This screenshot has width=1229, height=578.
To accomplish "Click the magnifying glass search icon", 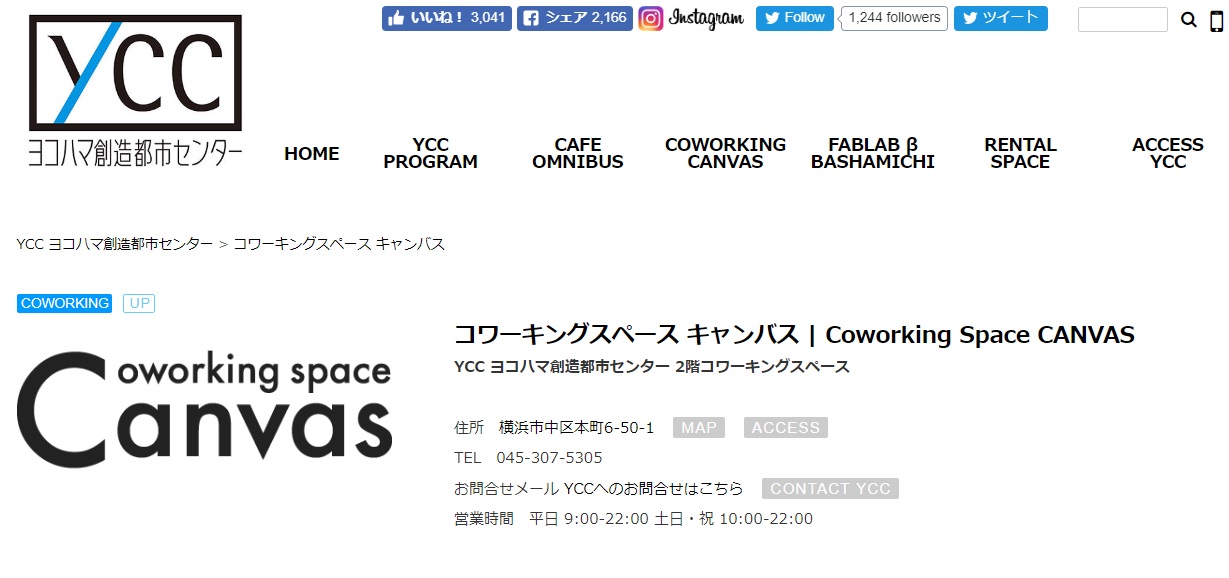I will (x=1188, y=20).
